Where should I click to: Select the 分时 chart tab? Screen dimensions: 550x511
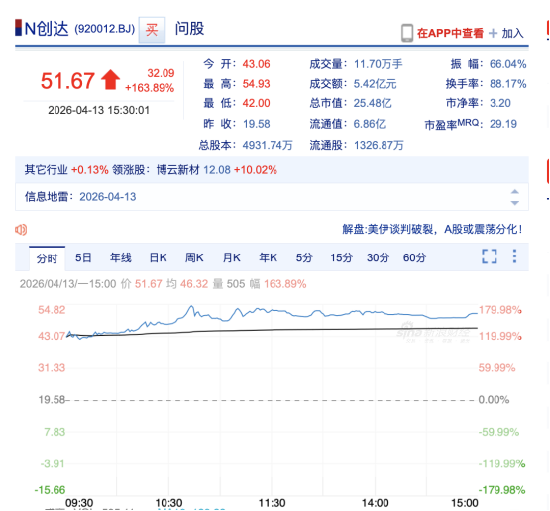(x=47, y=258)
